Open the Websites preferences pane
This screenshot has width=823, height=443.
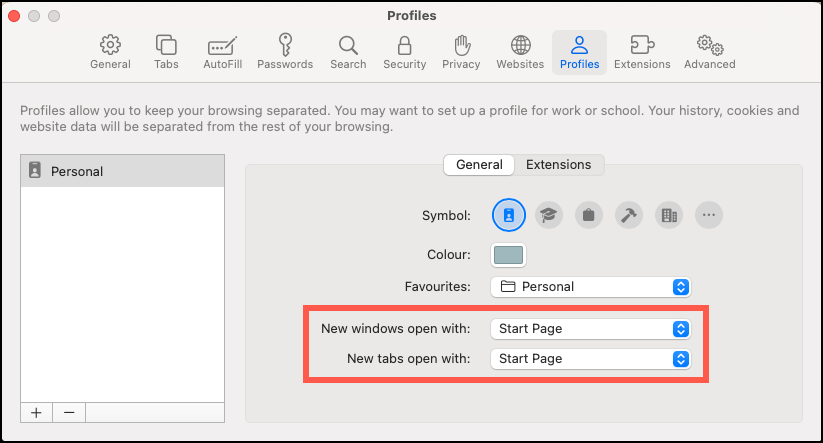click(520, 52)
